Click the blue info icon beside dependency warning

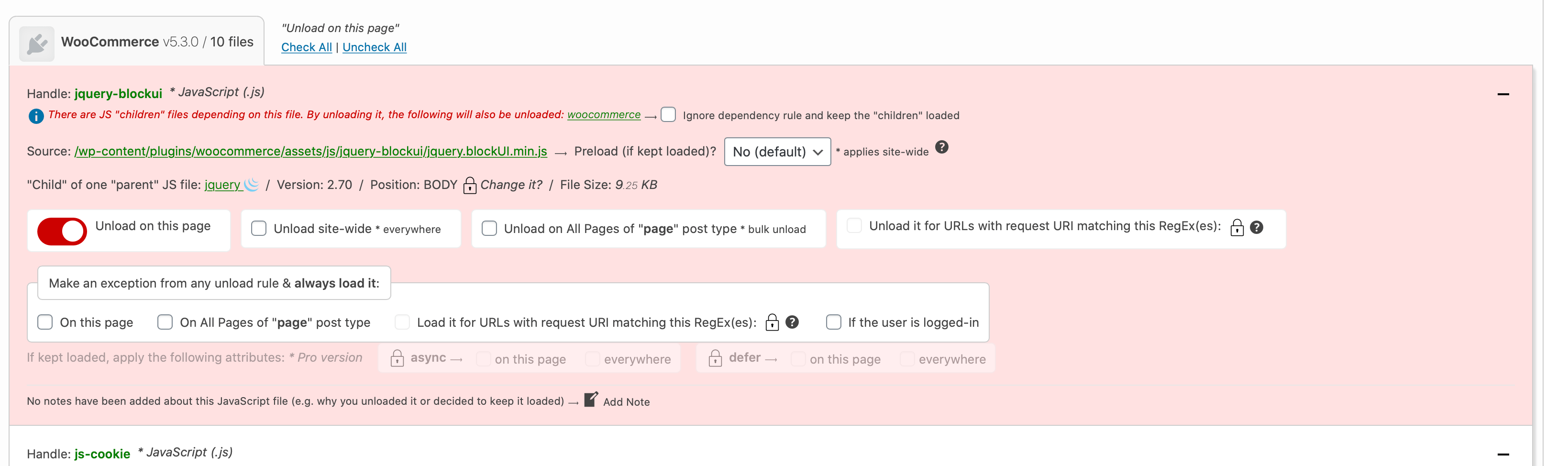[x=36, y=116]
